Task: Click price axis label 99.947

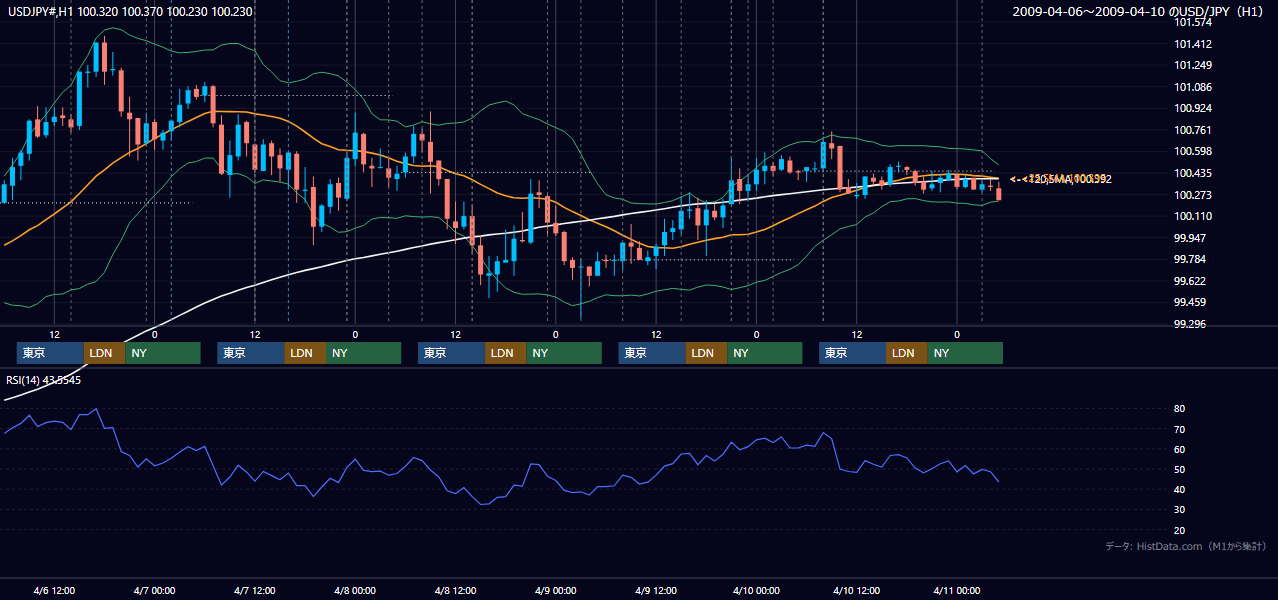Action: pos(1190,238)
